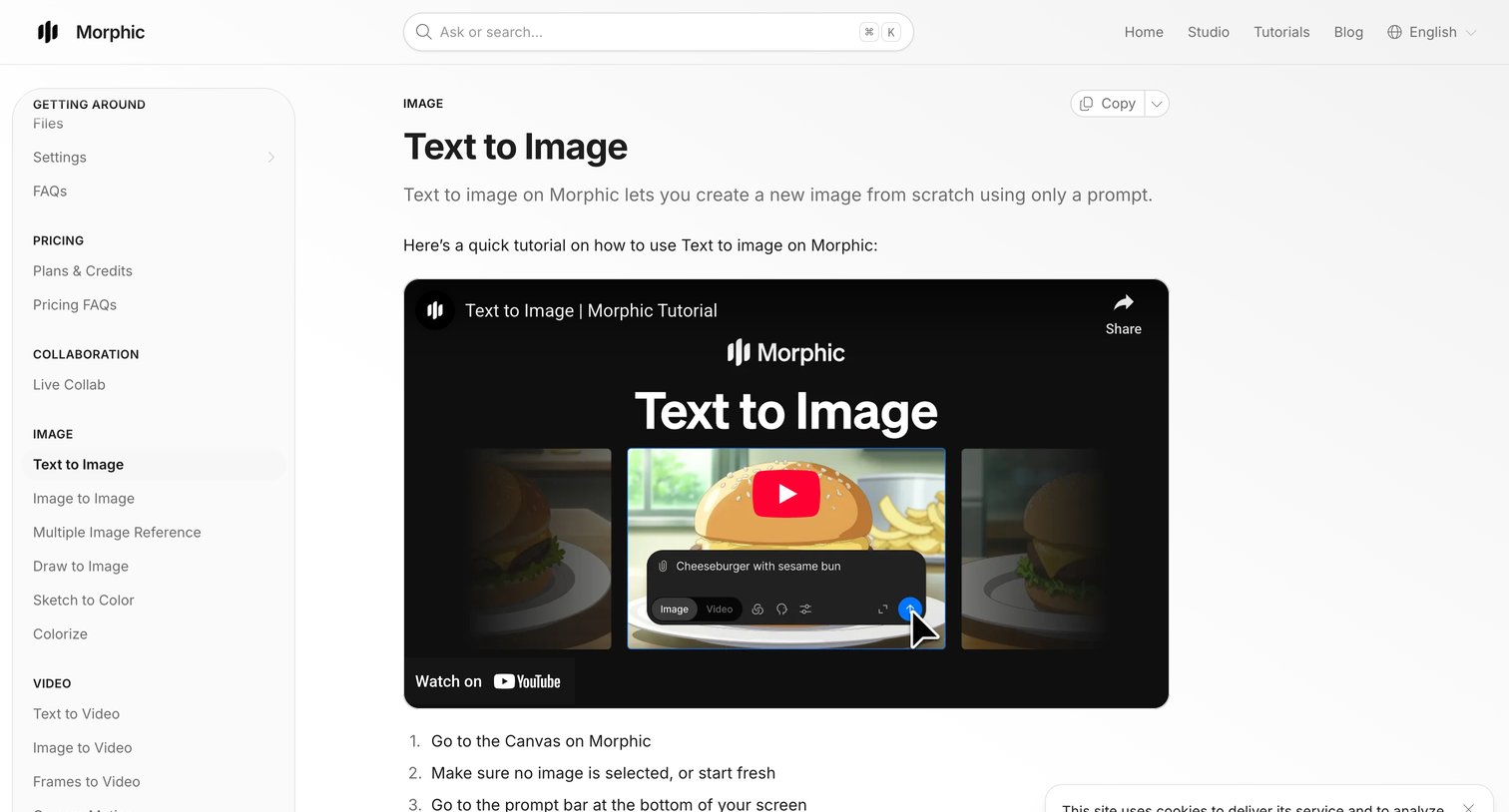Close the cookie notice banner
1509x812 pixels.
coord(1468,807)
